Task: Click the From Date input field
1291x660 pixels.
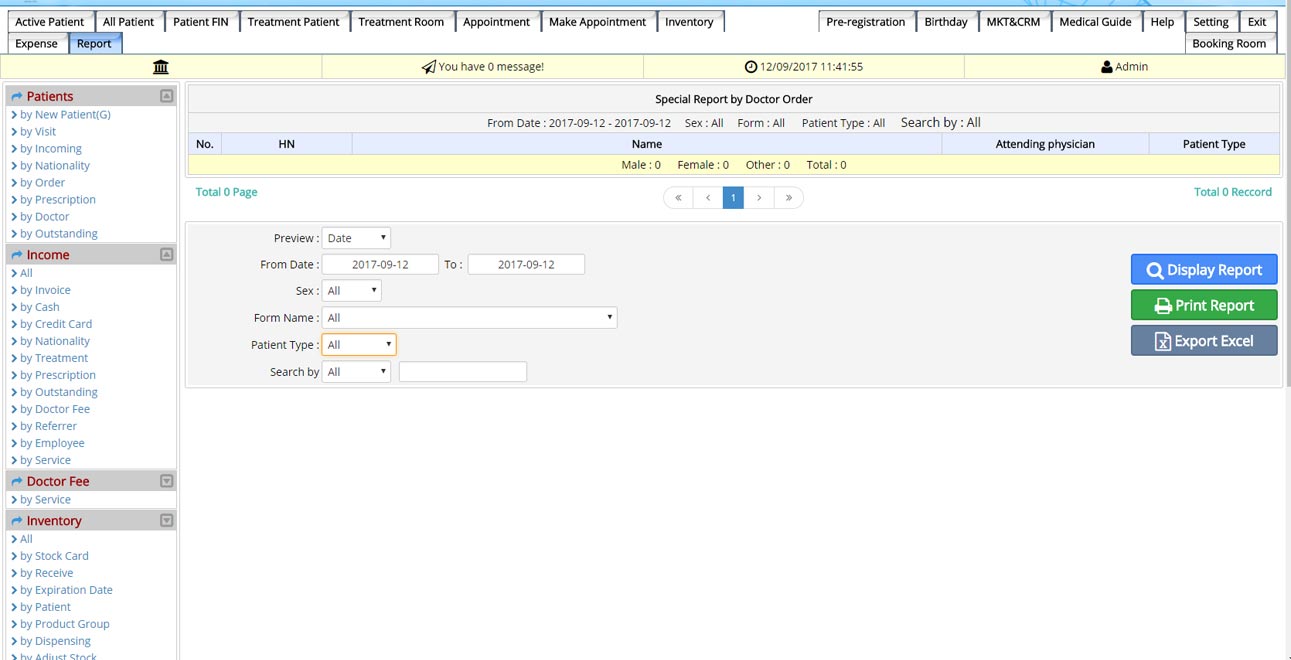Action: (380, 265)
